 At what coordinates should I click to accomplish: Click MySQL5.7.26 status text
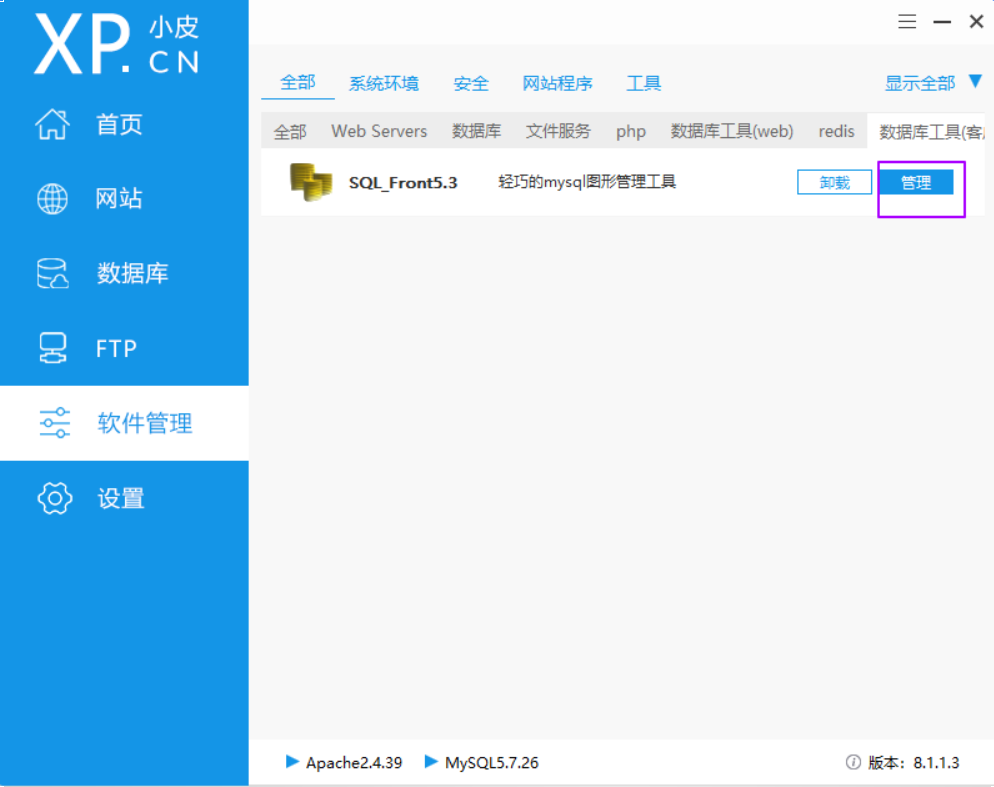(492, 762)
